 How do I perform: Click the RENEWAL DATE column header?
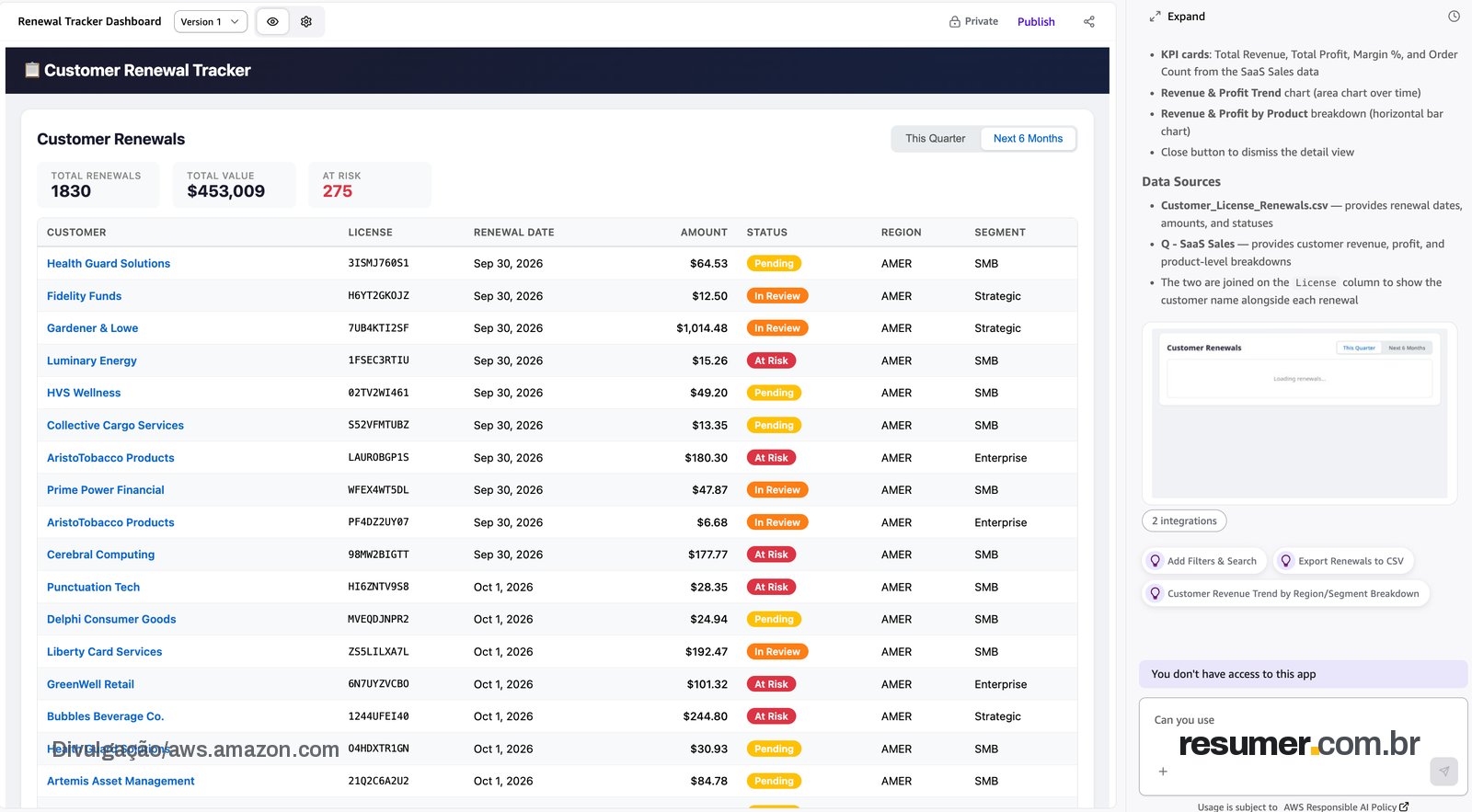513,233
